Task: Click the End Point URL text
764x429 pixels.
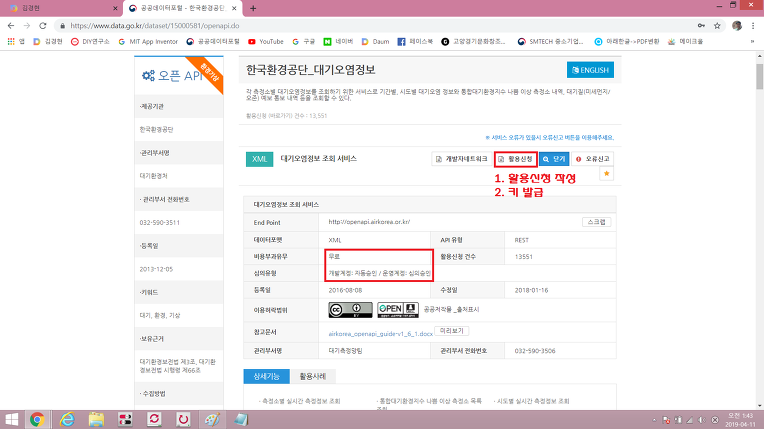Action: (x=369, y=222)
